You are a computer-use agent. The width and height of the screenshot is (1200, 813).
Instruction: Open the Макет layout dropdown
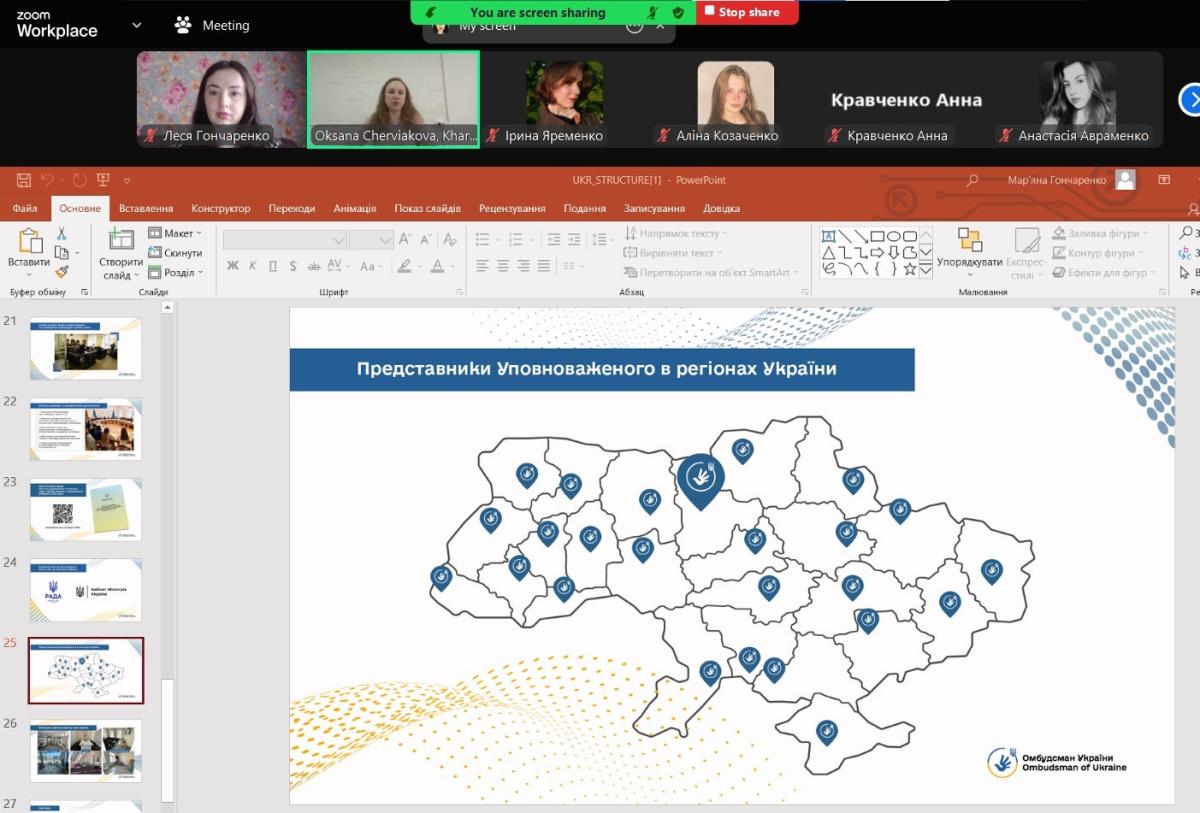[176, 233]
